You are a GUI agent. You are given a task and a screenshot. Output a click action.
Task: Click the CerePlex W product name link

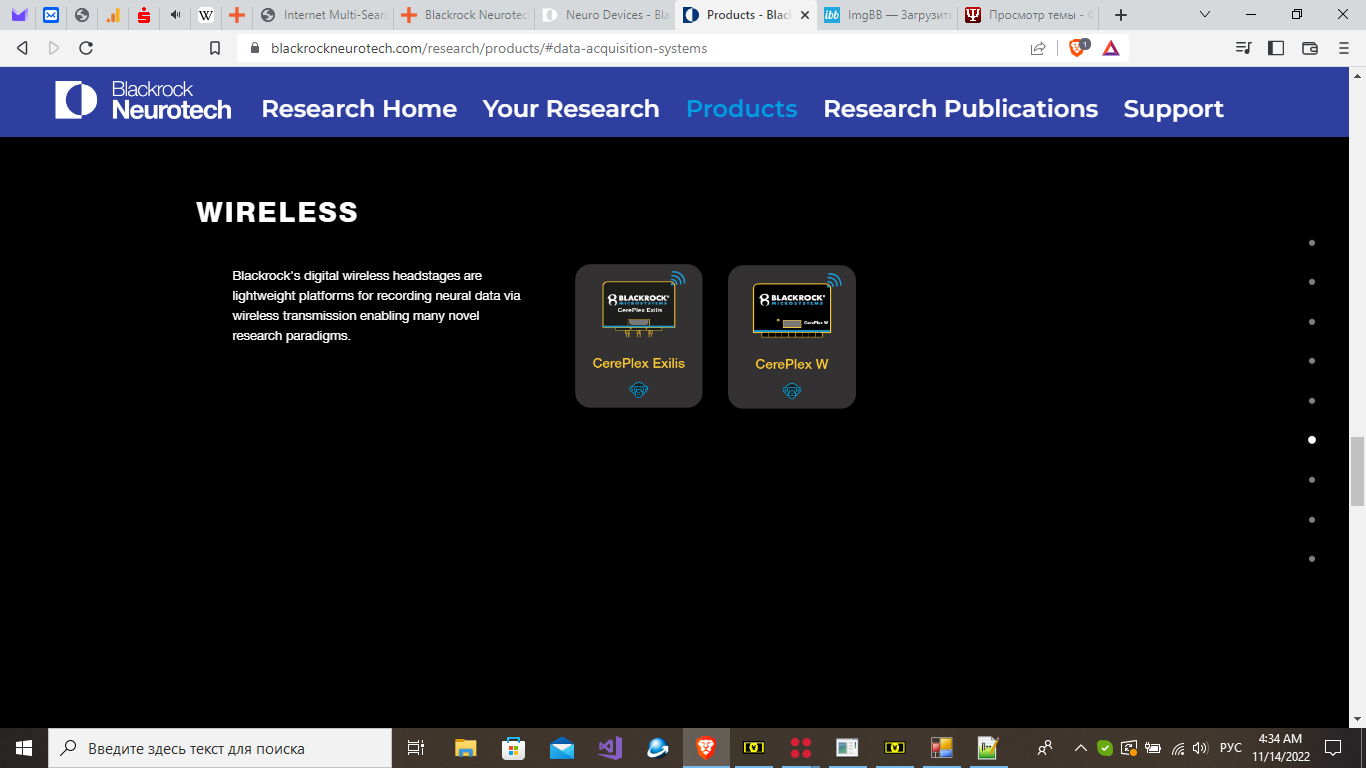click(x=792, y=364)
